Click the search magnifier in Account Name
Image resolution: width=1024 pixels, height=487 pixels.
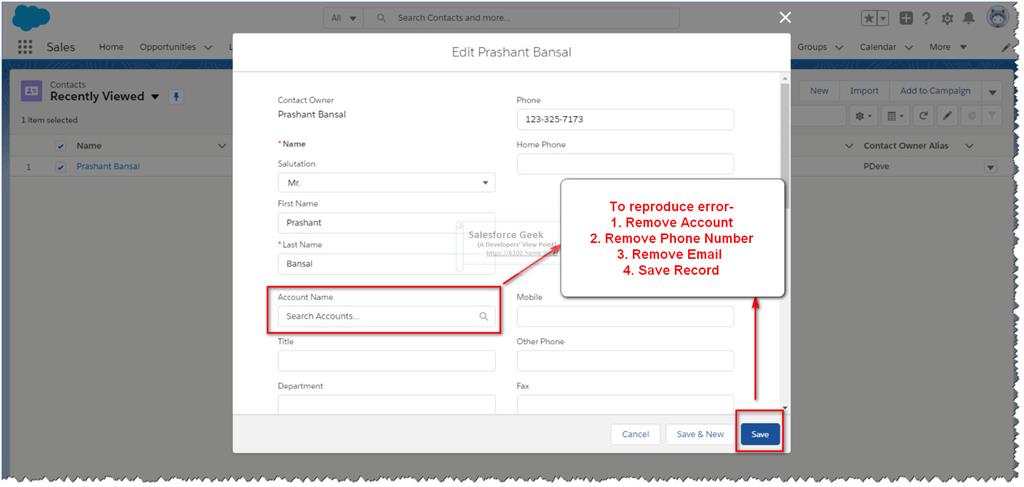tap(483, 316)
